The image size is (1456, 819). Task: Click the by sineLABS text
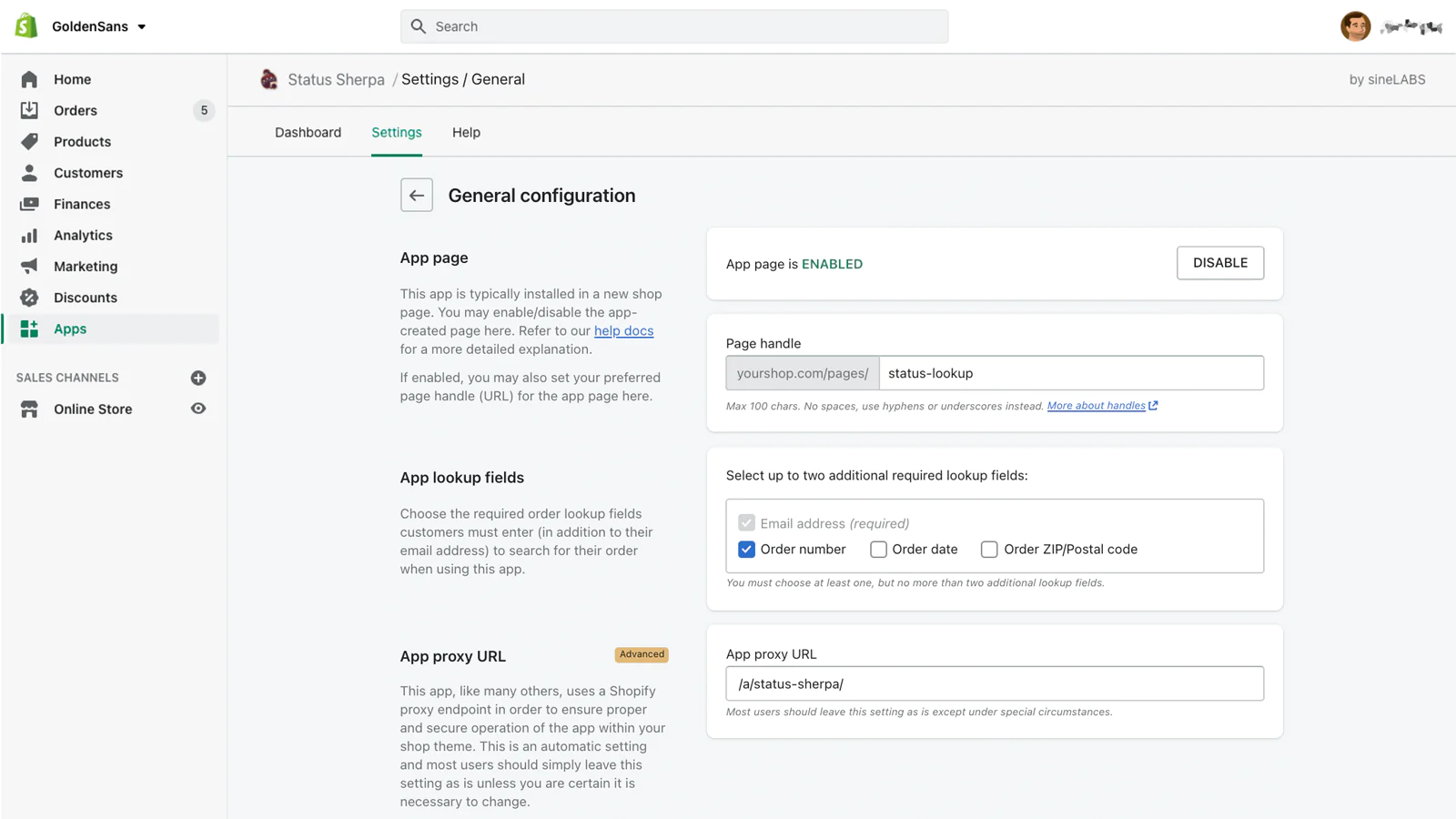coord(1387,79)
